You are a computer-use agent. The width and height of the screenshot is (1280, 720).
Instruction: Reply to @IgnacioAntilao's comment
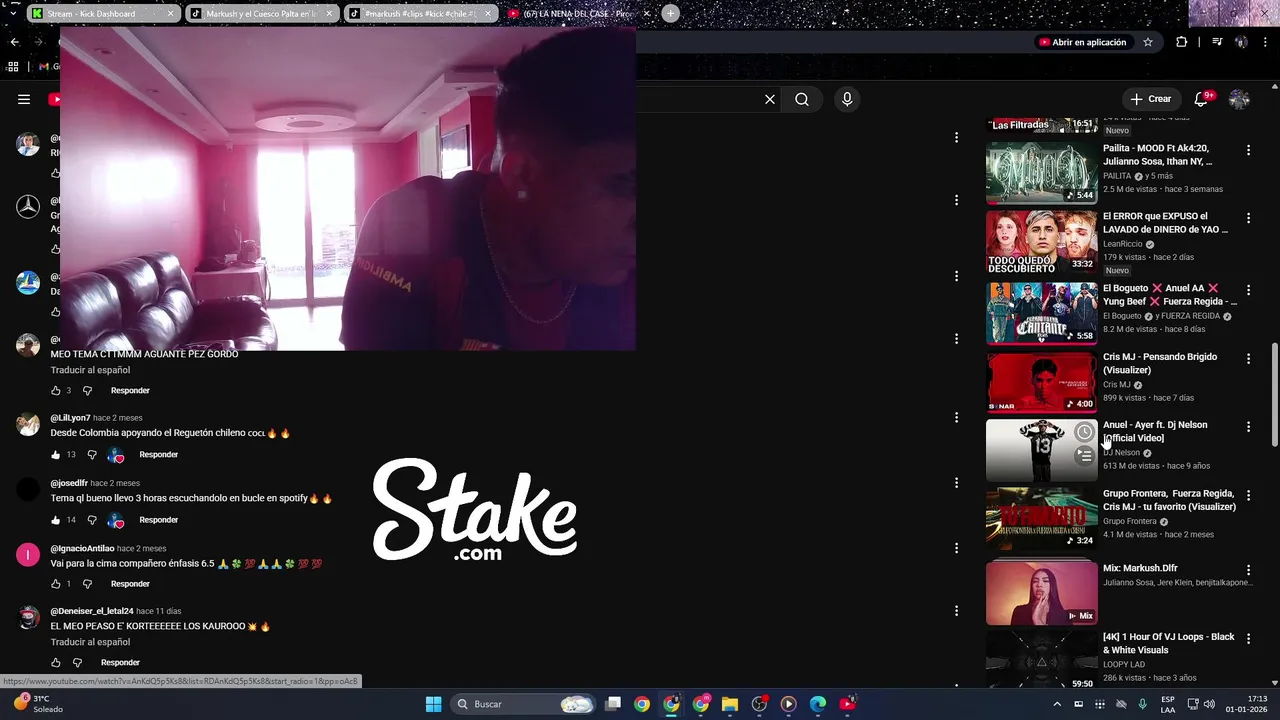click(130, 584)
